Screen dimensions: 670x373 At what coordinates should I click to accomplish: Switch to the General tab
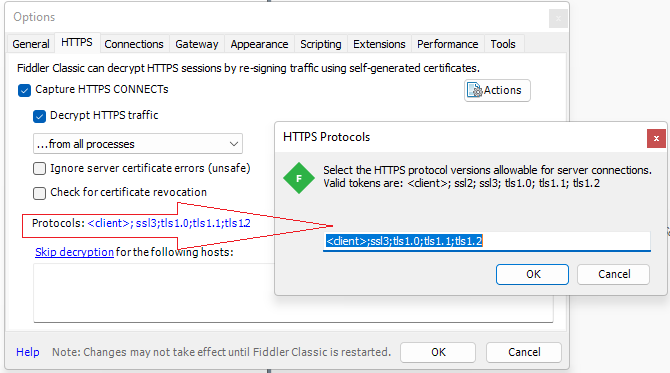31,44
